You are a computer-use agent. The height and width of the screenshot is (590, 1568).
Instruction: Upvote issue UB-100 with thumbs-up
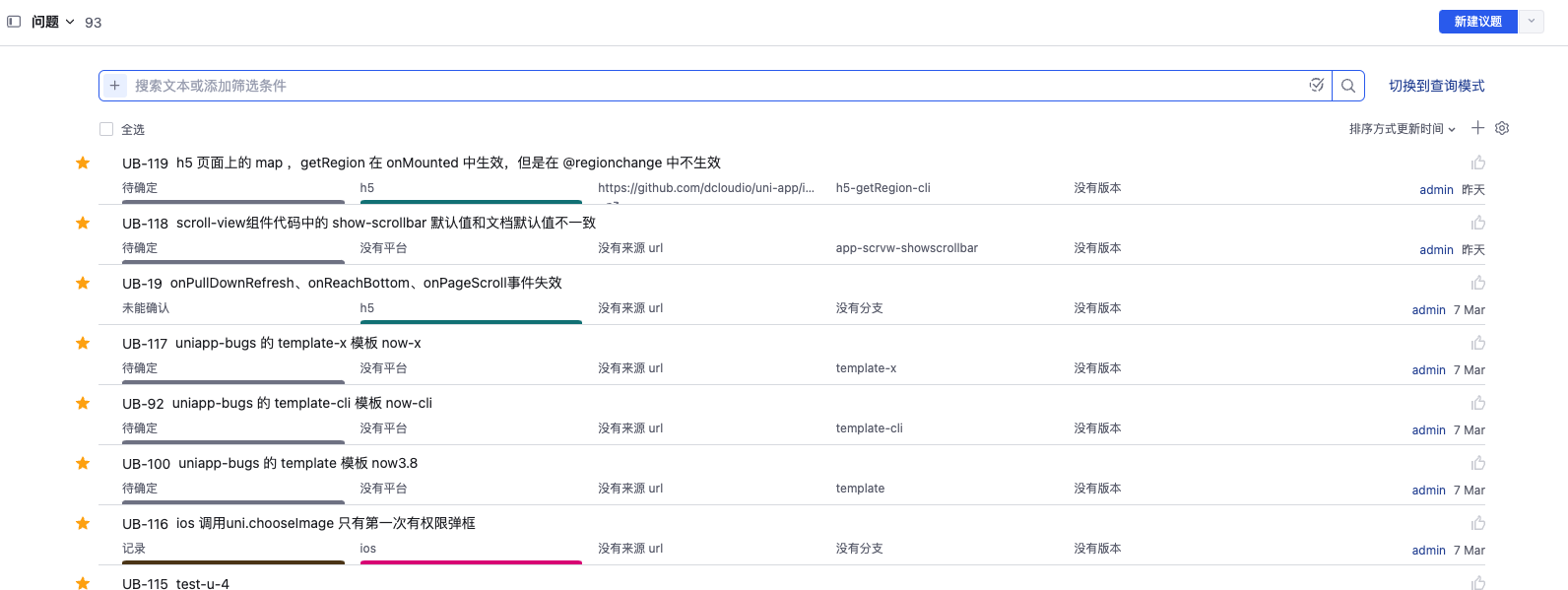point(1478,463)
